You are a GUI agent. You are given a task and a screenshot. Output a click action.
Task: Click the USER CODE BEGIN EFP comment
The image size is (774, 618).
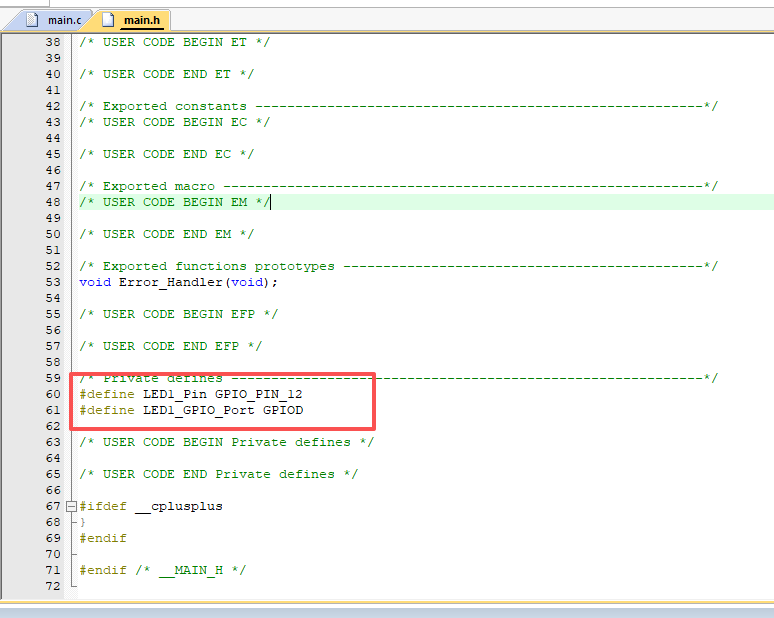pos(178,314)
